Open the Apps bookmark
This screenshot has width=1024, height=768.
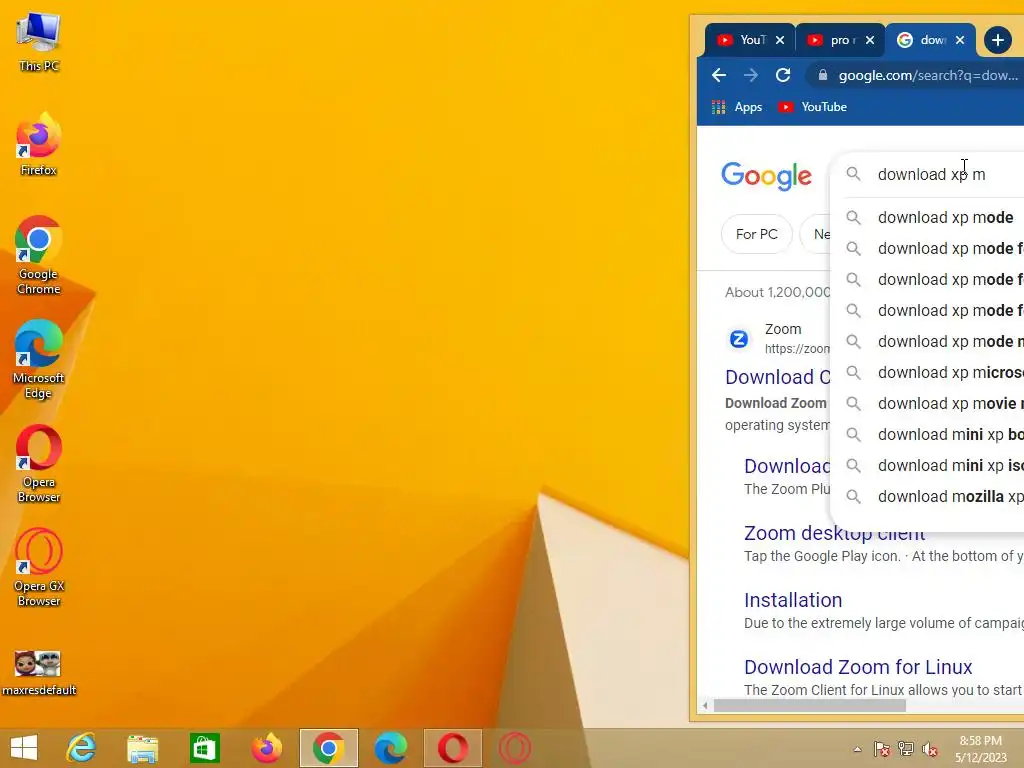point(737,107)
